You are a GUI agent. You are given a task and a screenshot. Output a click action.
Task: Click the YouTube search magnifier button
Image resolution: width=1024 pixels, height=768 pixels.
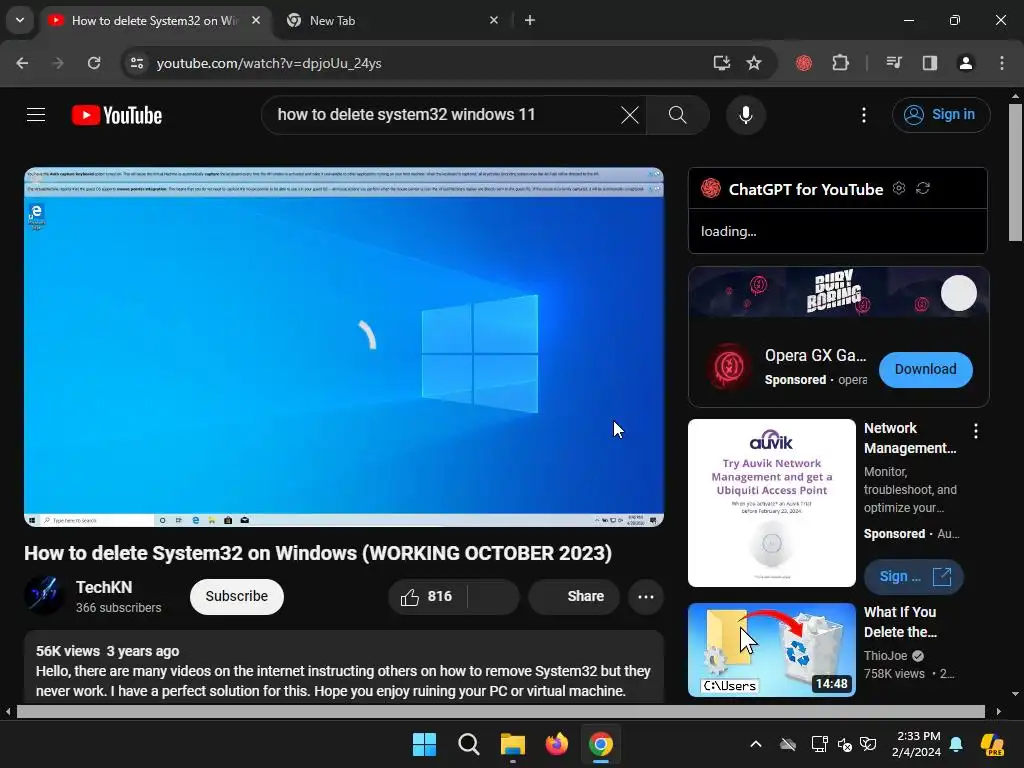click(677, 115)
